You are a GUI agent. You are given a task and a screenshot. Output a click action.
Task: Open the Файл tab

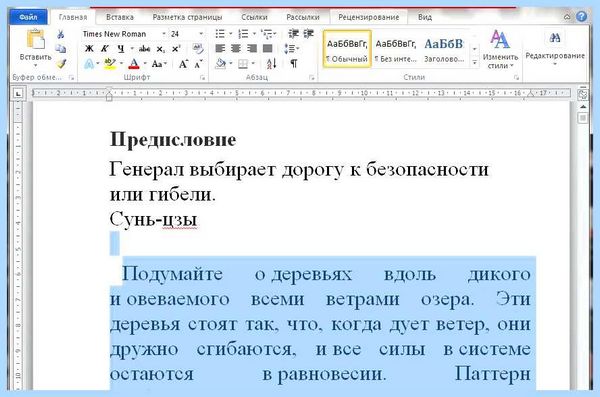pos(28,17)
